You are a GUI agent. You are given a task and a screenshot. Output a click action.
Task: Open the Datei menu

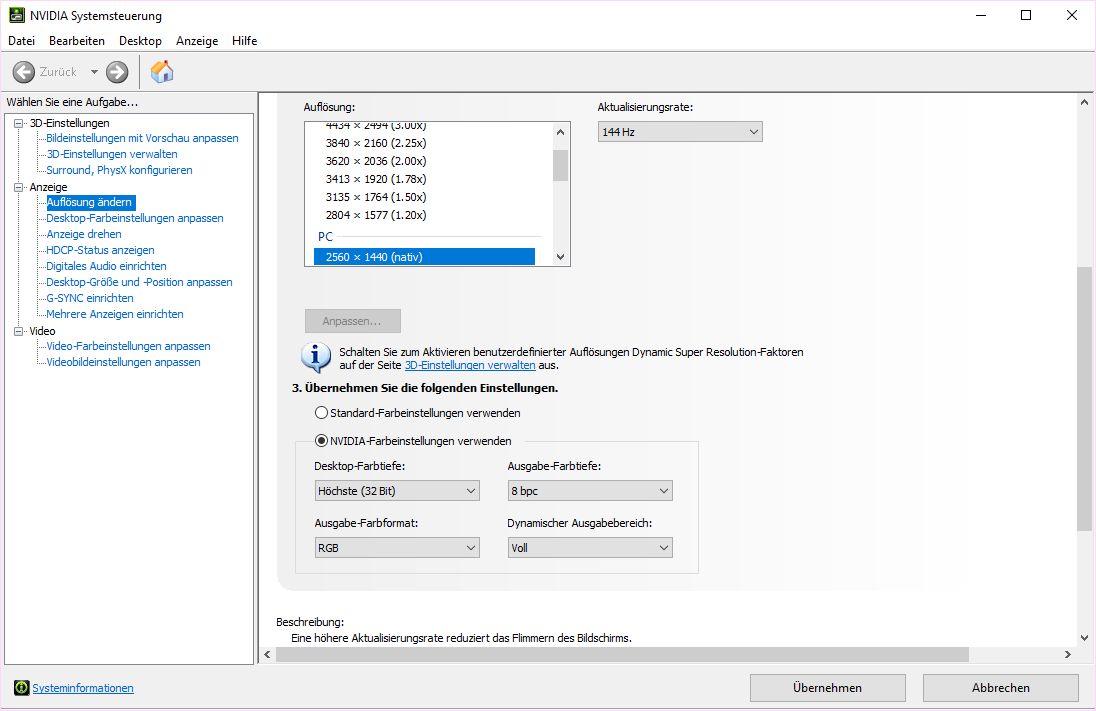coord(22,41)
